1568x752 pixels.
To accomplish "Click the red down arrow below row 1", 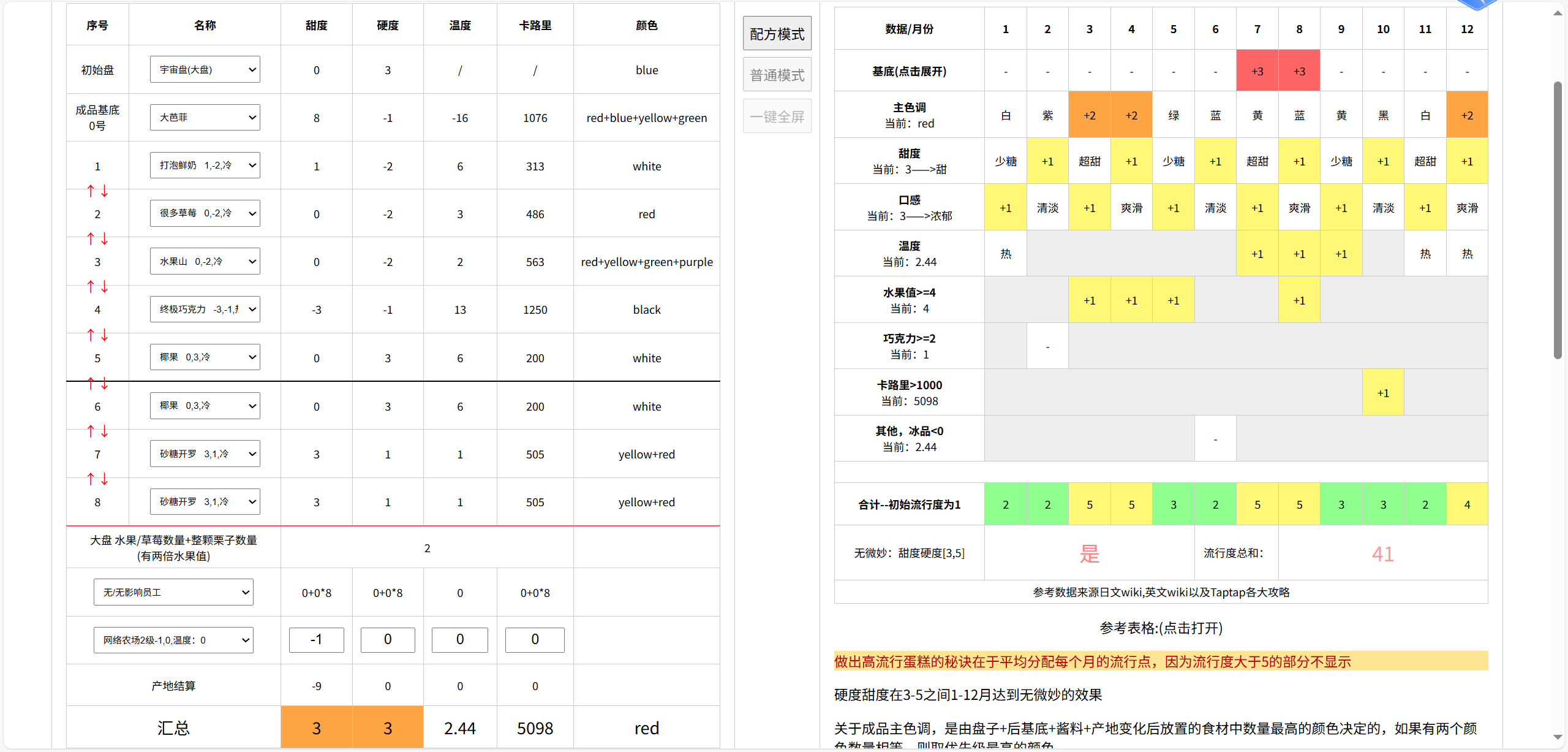I will (x=105, y=191).
